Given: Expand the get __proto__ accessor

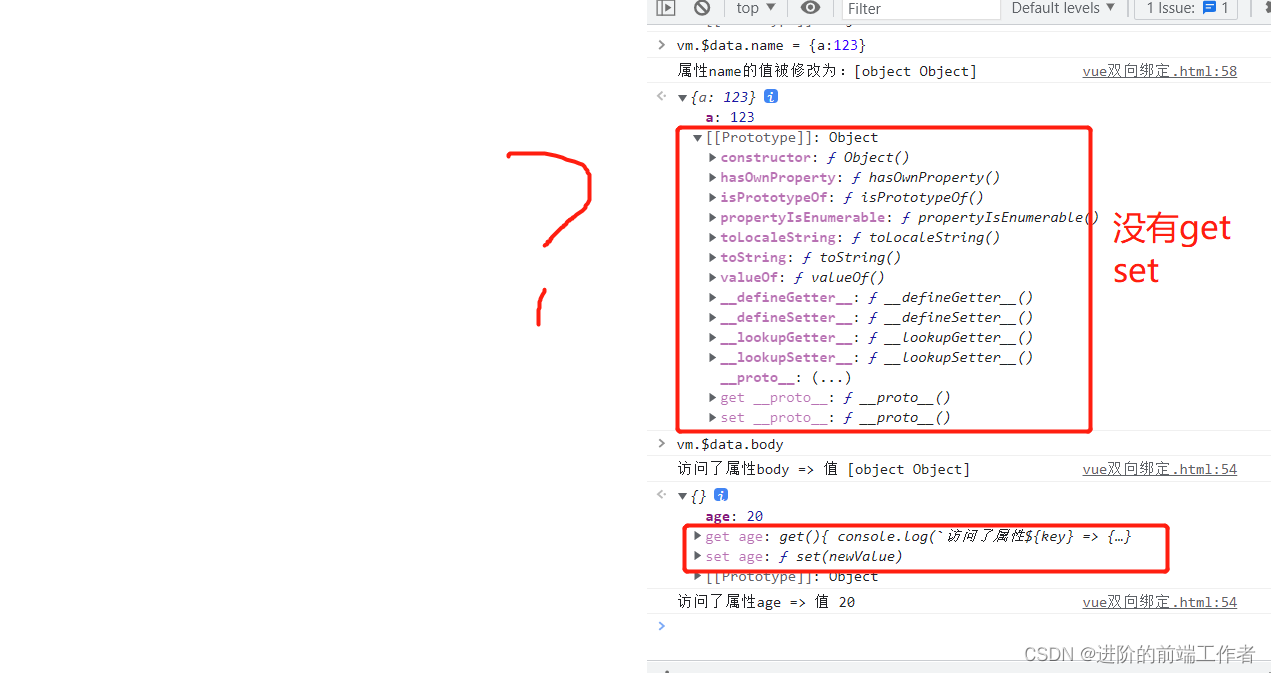Looking at the screenshot, I should (712, 398).
